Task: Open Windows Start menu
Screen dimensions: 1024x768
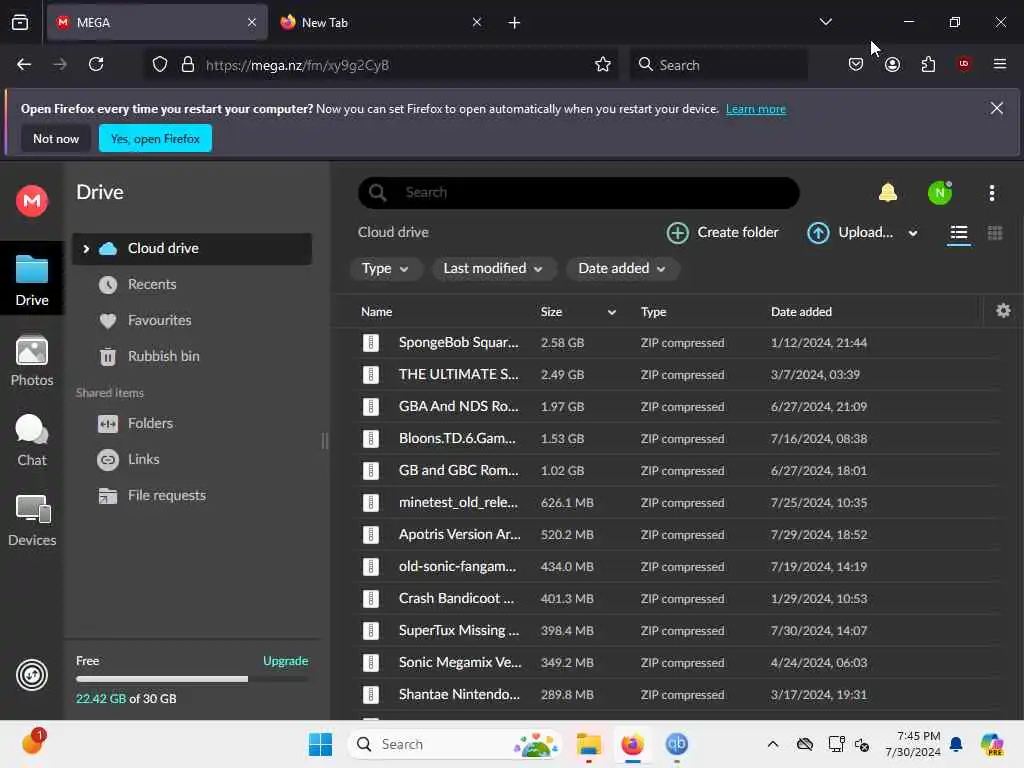Action: coord(320,744)
